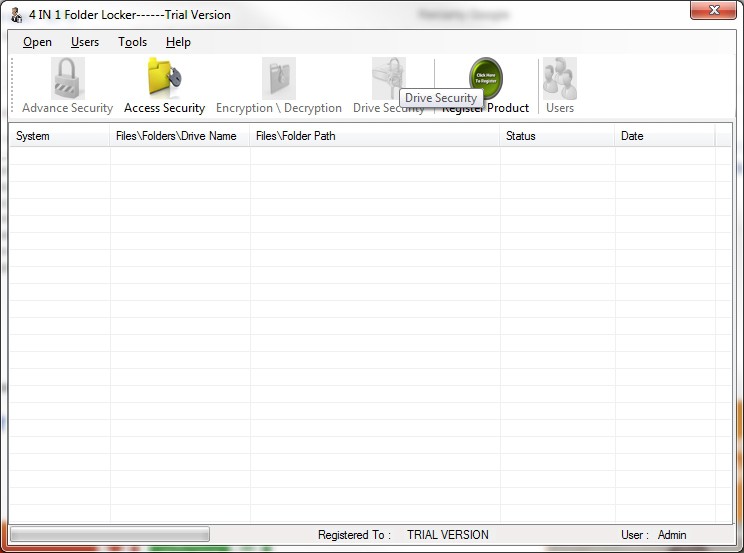The height and width of the screenshot is (553, 744).
Task: Close the Folder Locker window
Action: tap(713, 10)
